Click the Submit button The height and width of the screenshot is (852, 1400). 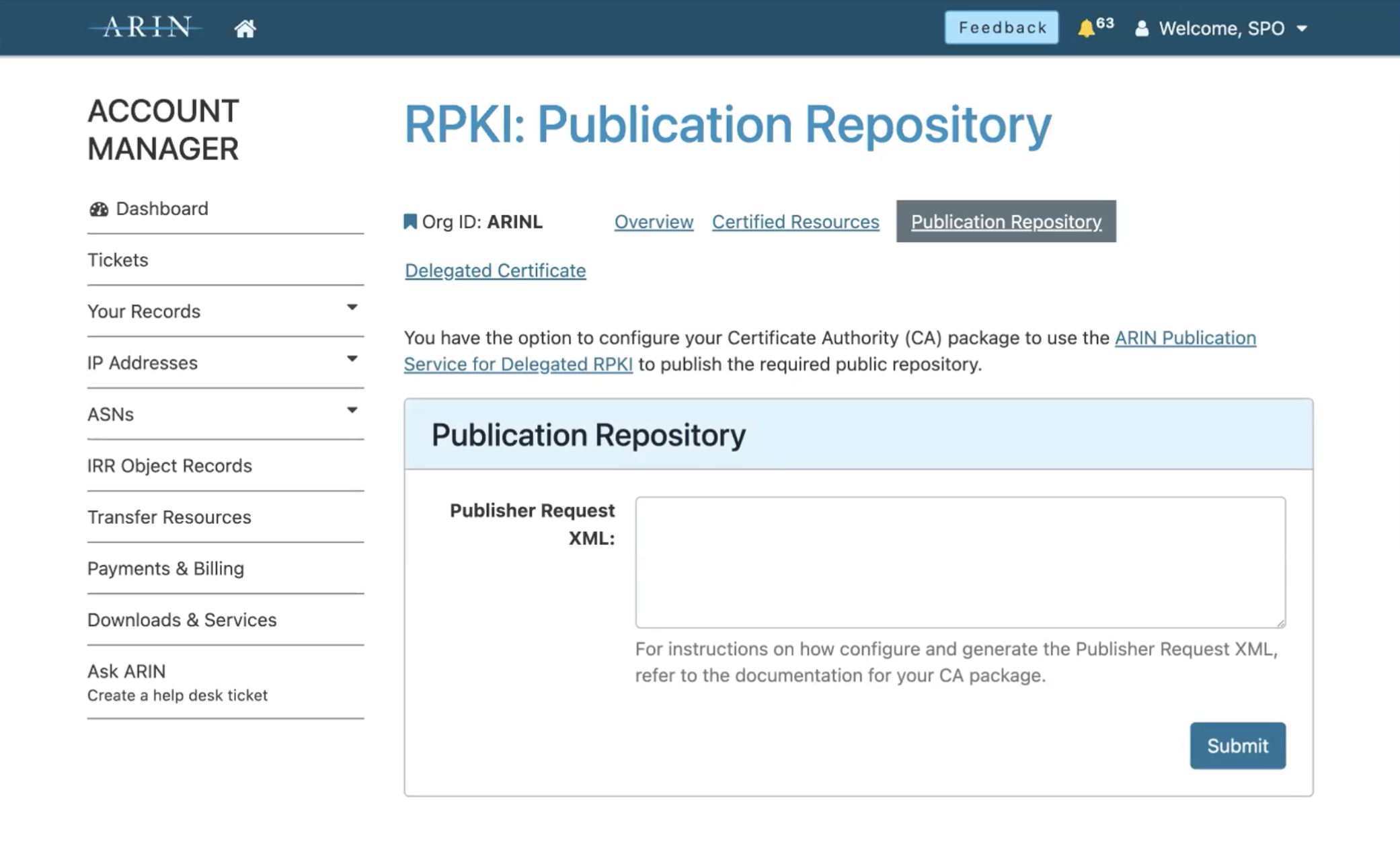tap(1237, 746)
